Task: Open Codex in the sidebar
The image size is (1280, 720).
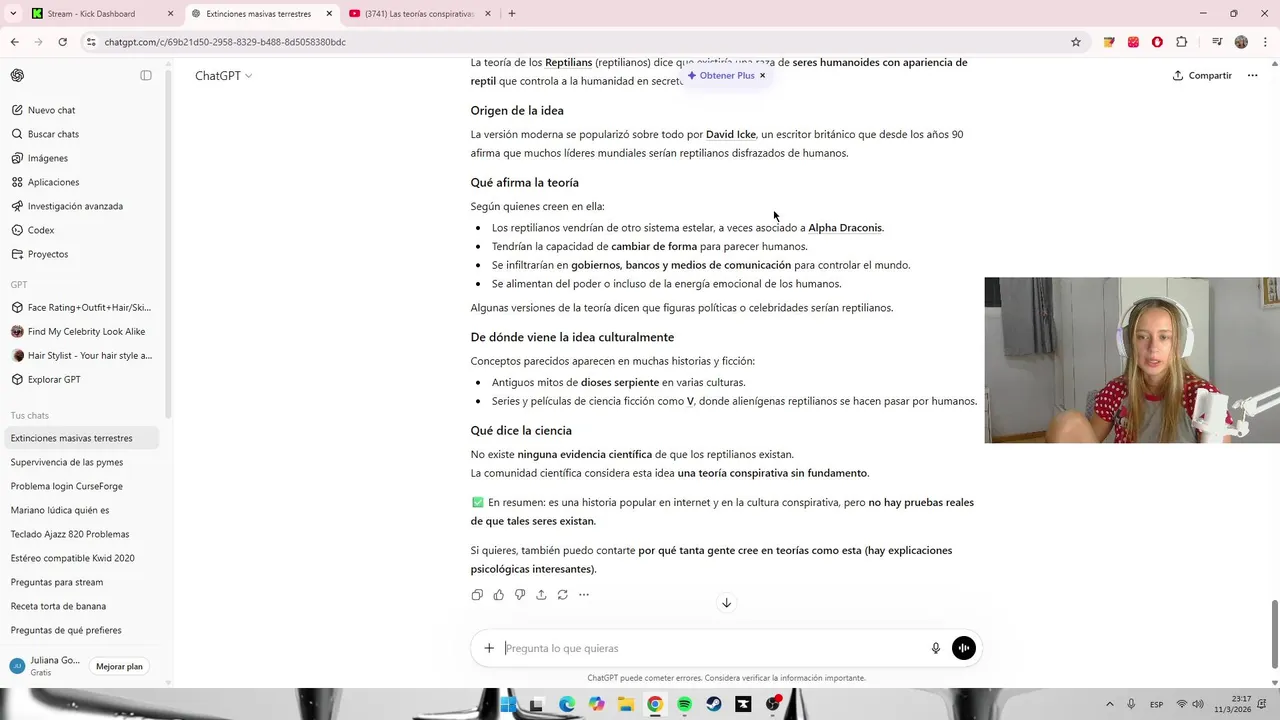Action: click(82, 230)
